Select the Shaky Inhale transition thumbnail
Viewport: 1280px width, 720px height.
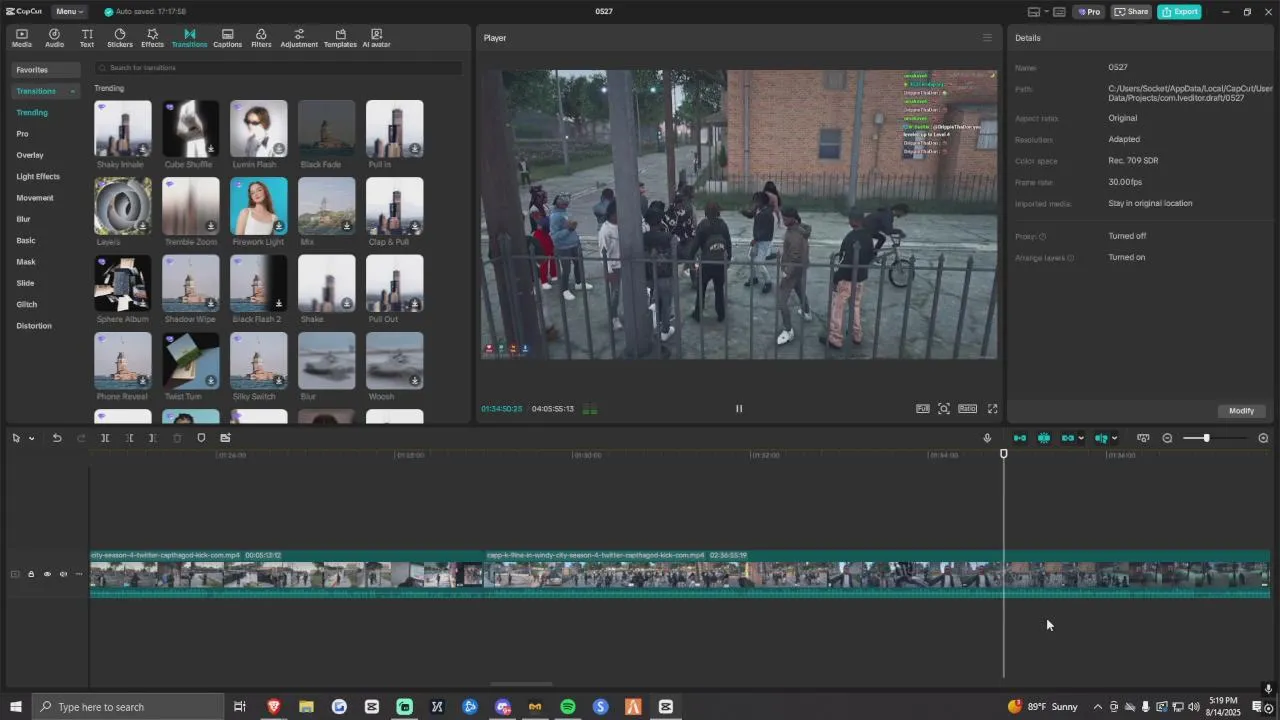coord(123,128)
